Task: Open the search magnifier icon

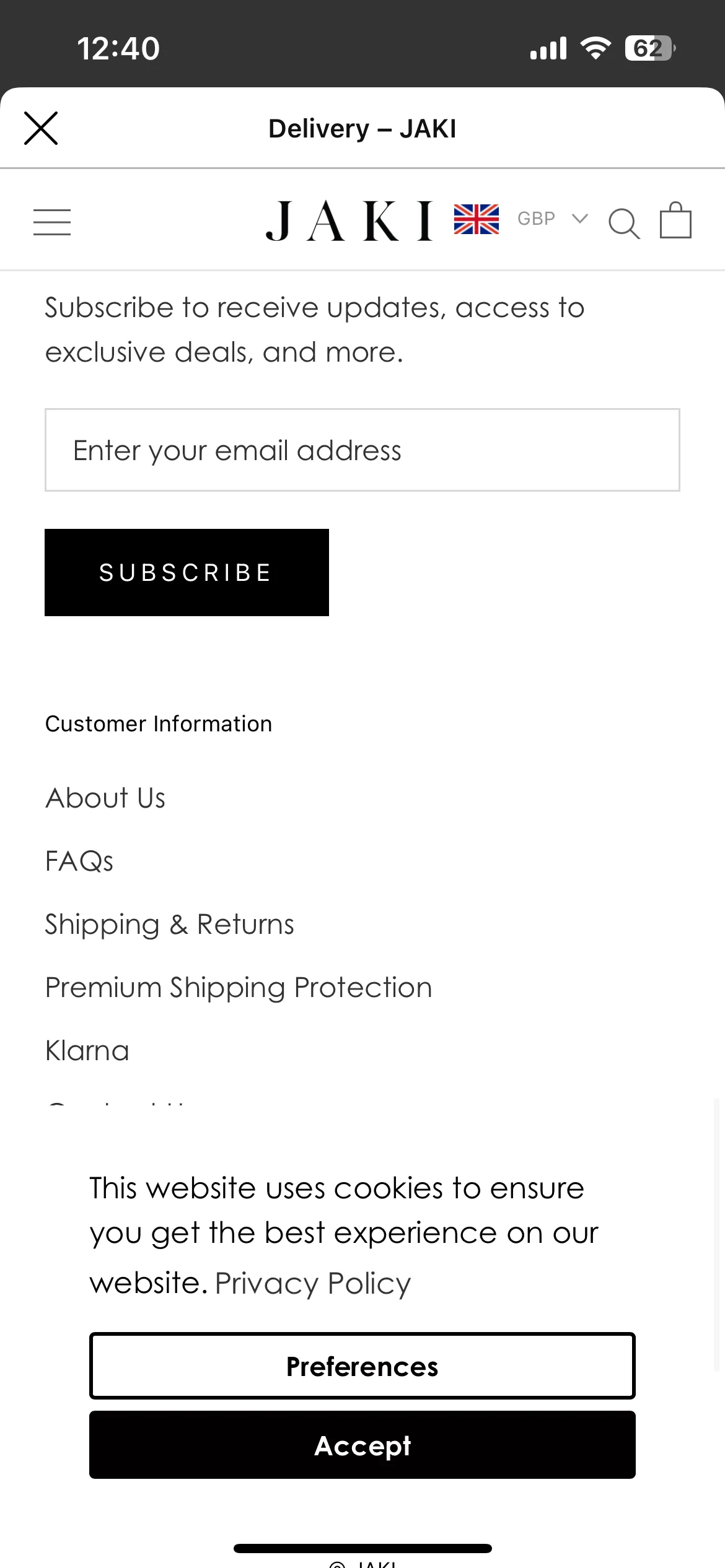Action: point(624,223)
